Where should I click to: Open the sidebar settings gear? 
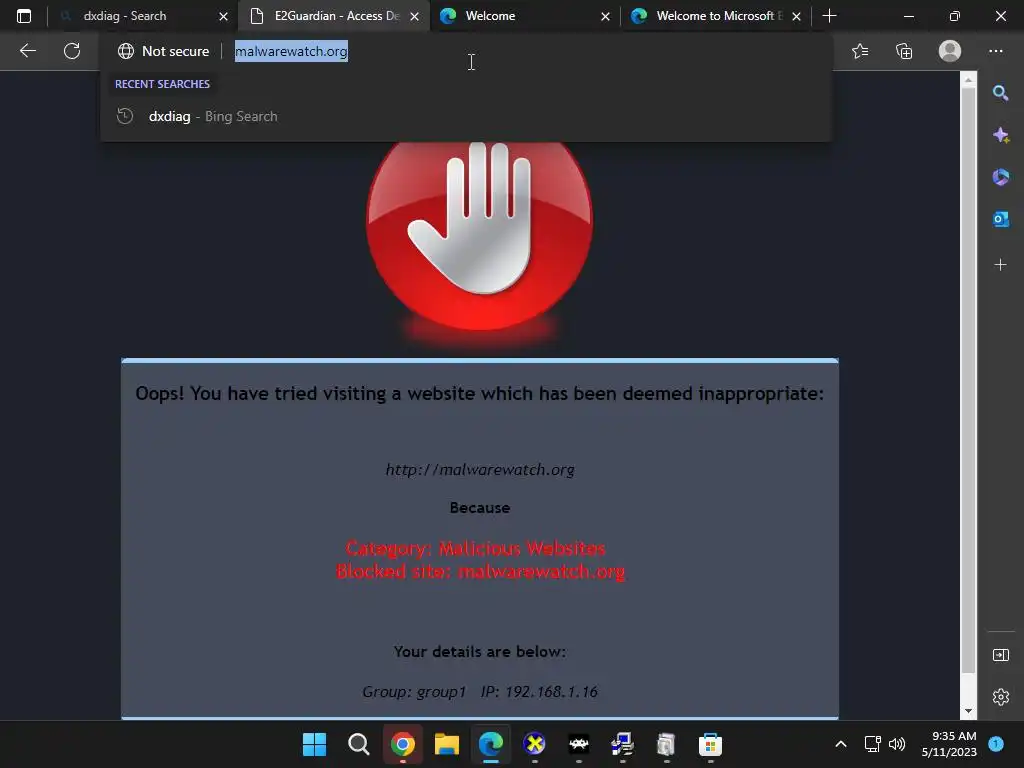coord(1000,697)
